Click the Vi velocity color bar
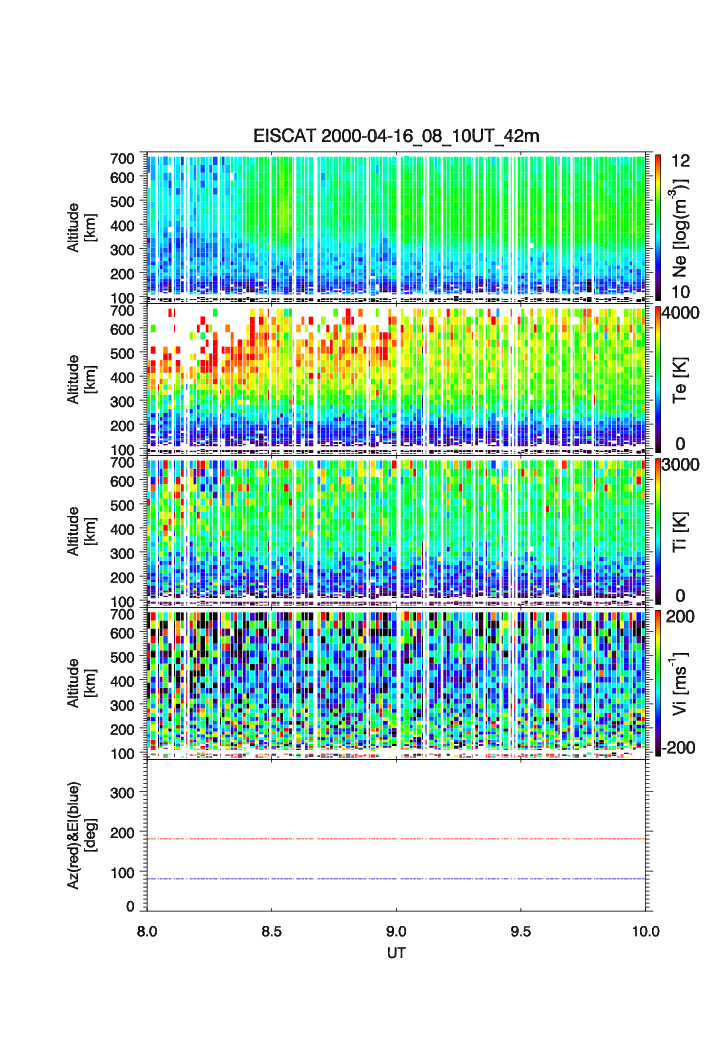The width and height of the screenshot is (708, 1063). (x=658, y=681)
